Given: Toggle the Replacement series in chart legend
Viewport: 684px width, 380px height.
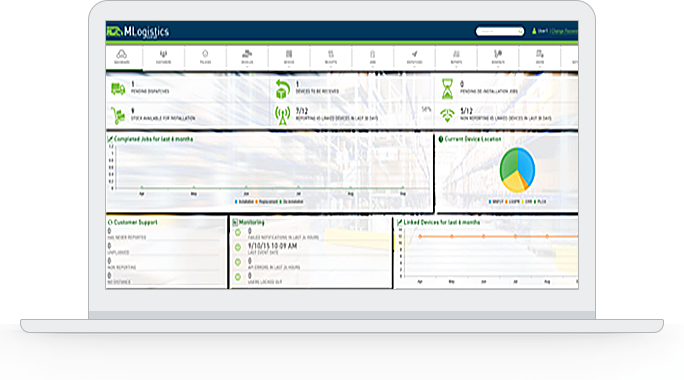Looking at the screenshot, I should 267,202.
